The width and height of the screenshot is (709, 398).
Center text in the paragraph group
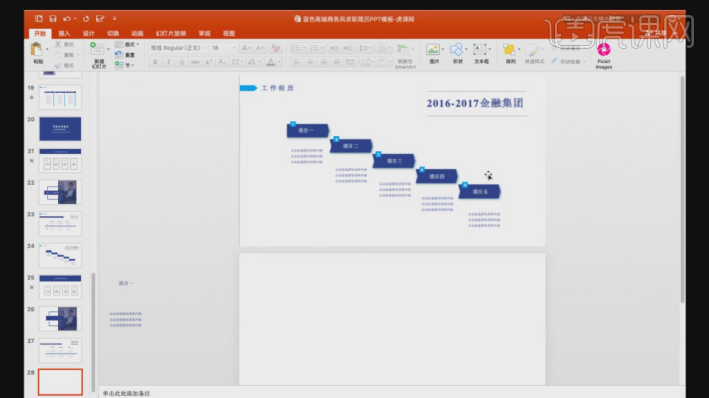click(310, 62)
